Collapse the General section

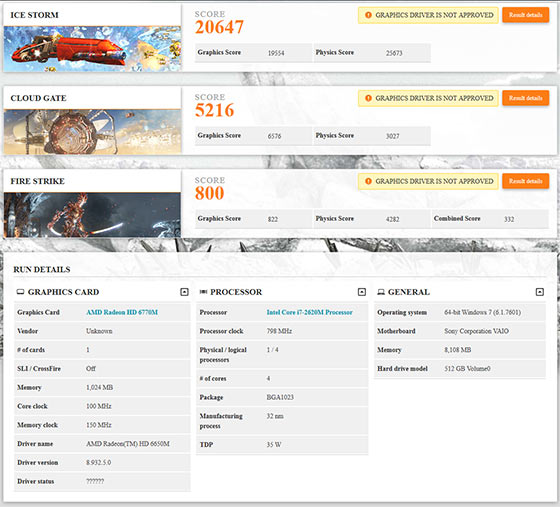coord(540,292)
